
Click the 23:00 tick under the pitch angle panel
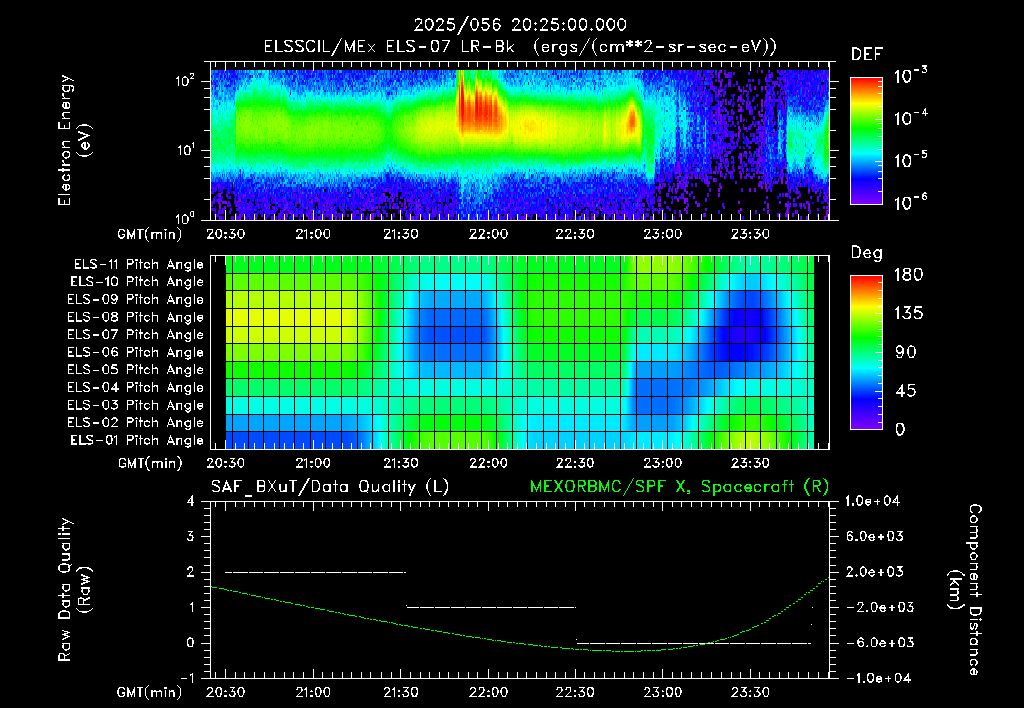(x=663, y=463)
